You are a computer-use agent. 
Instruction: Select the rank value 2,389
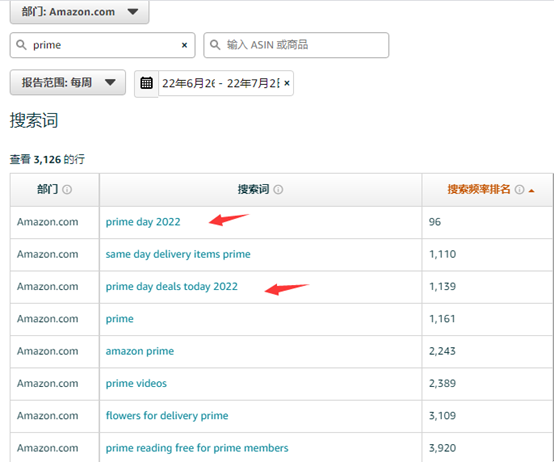coord(442,384)
